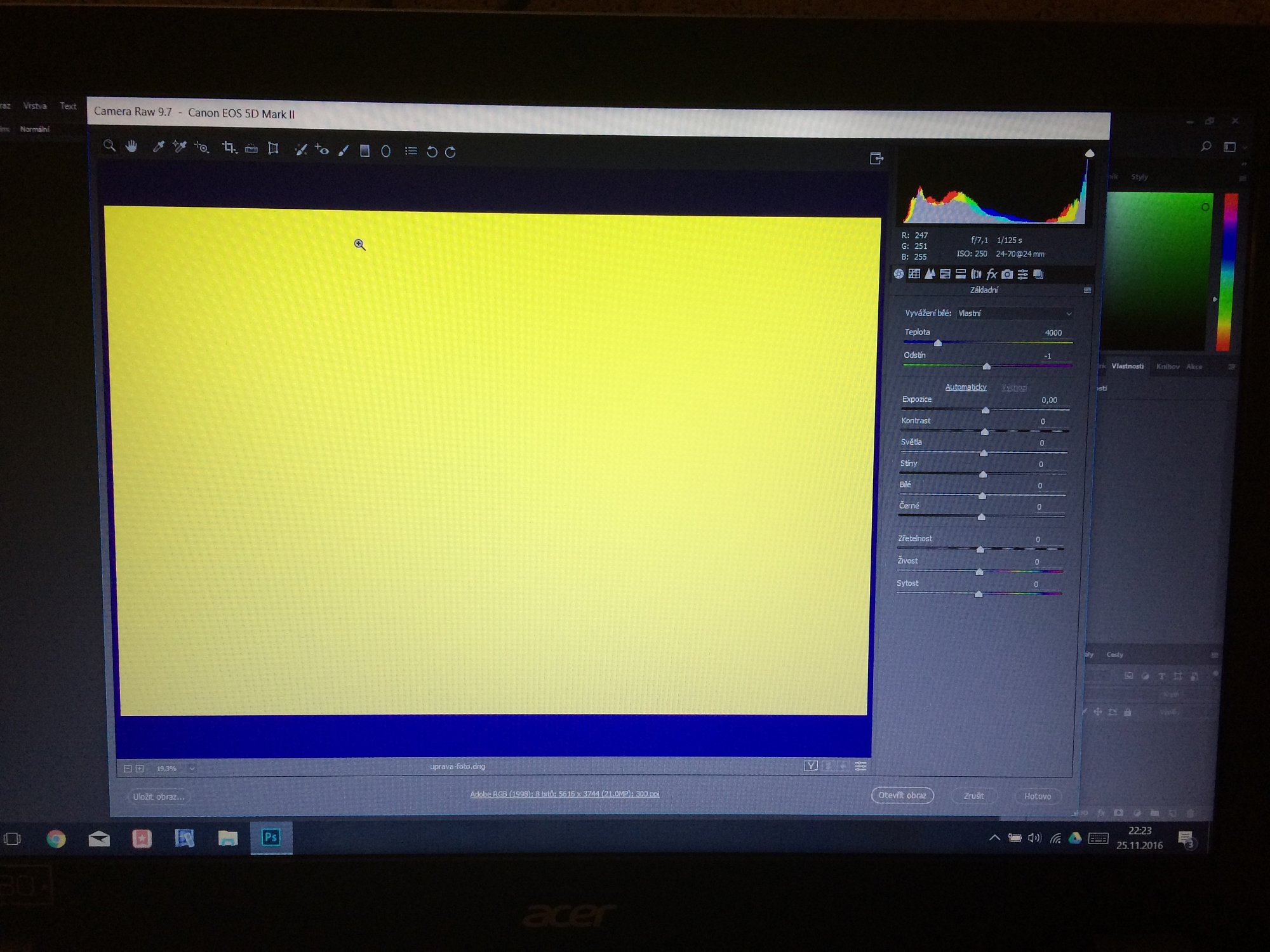Toggle before/after view Y button

(x=811, y=766)
